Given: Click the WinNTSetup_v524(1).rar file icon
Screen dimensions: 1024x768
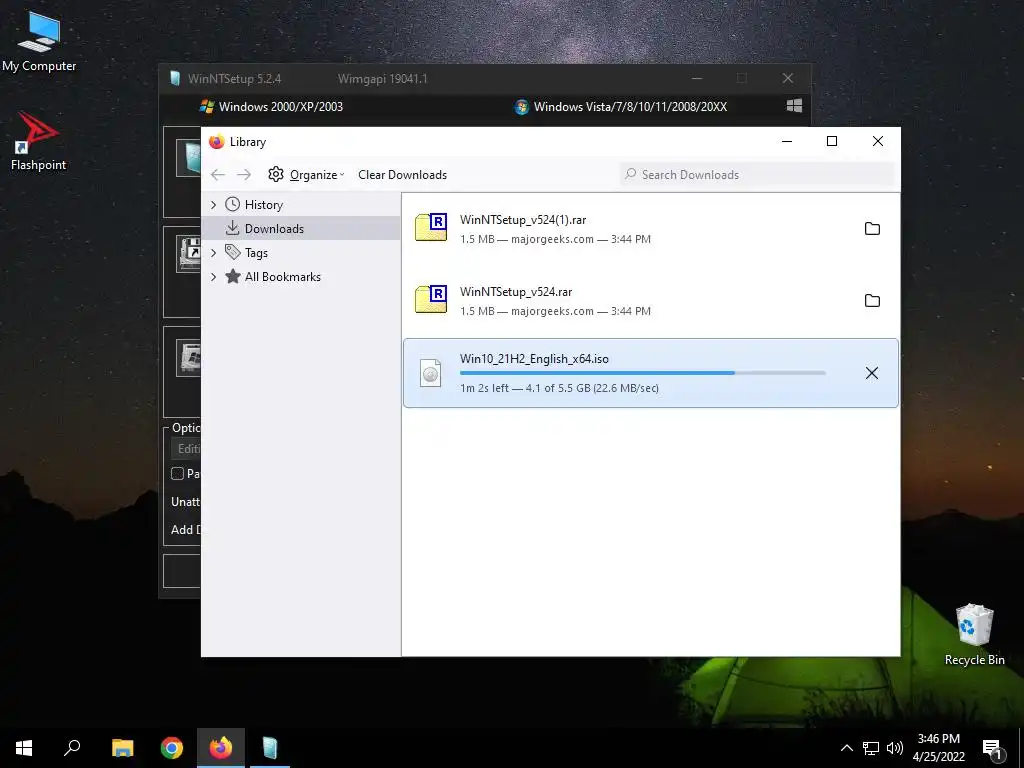Looking at the screenshot, I should pos(431,227).
